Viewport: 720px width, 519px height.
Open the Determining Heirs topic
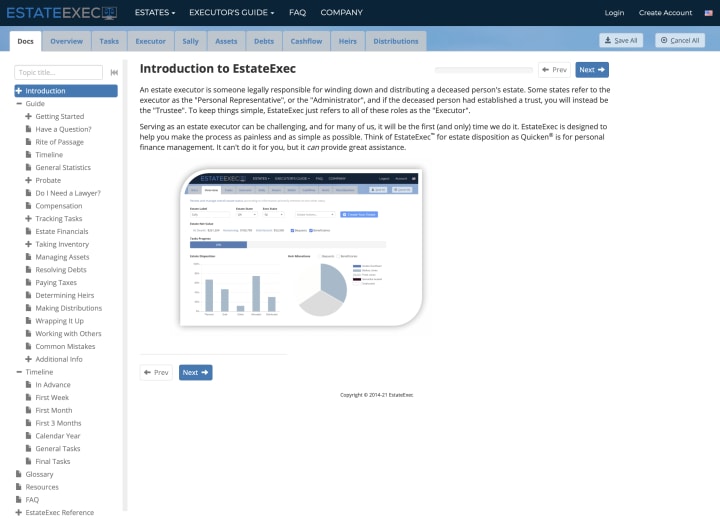[65, 295]
